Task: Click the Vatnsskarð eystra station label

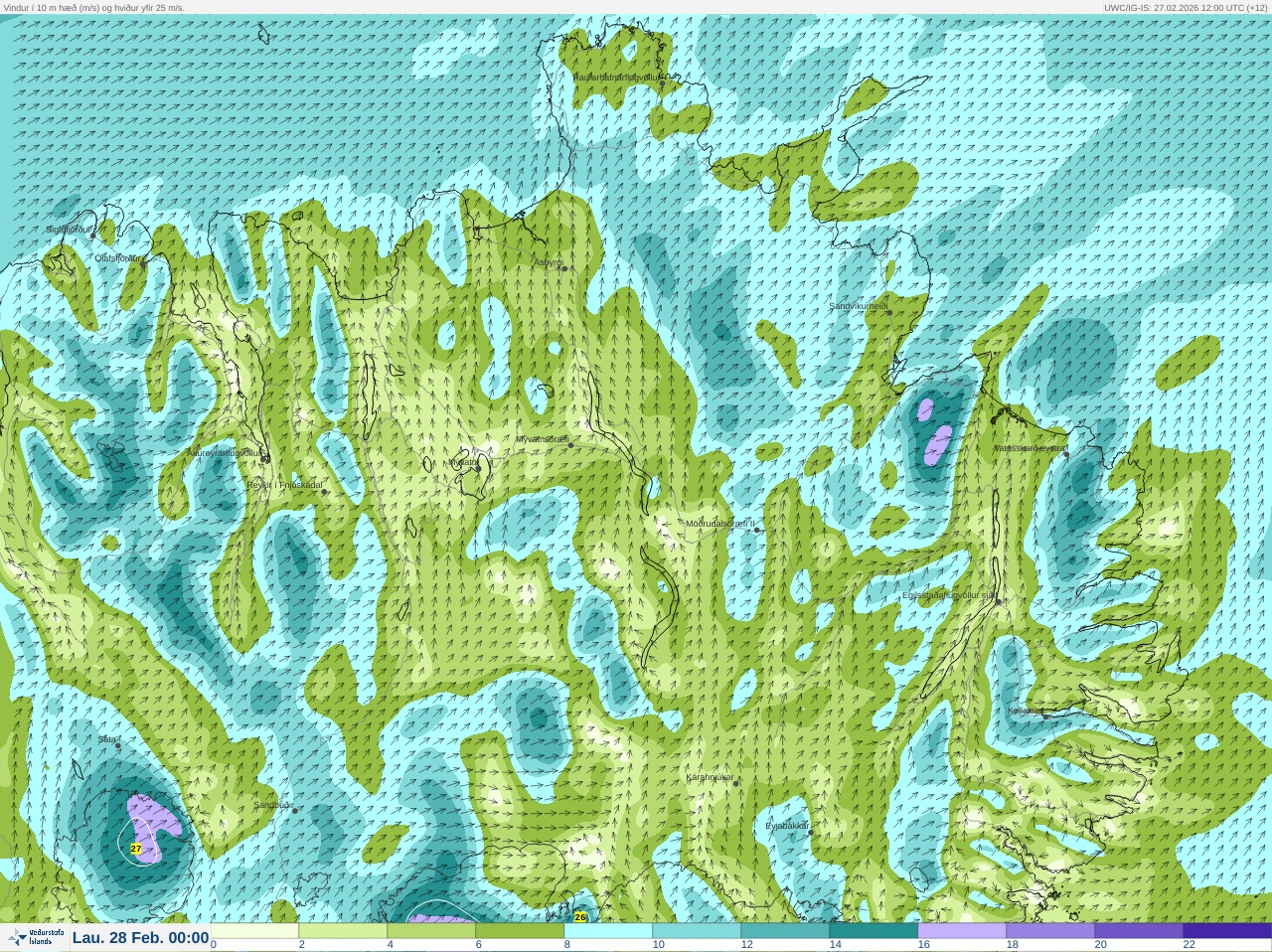Action: click(1031, 448)
